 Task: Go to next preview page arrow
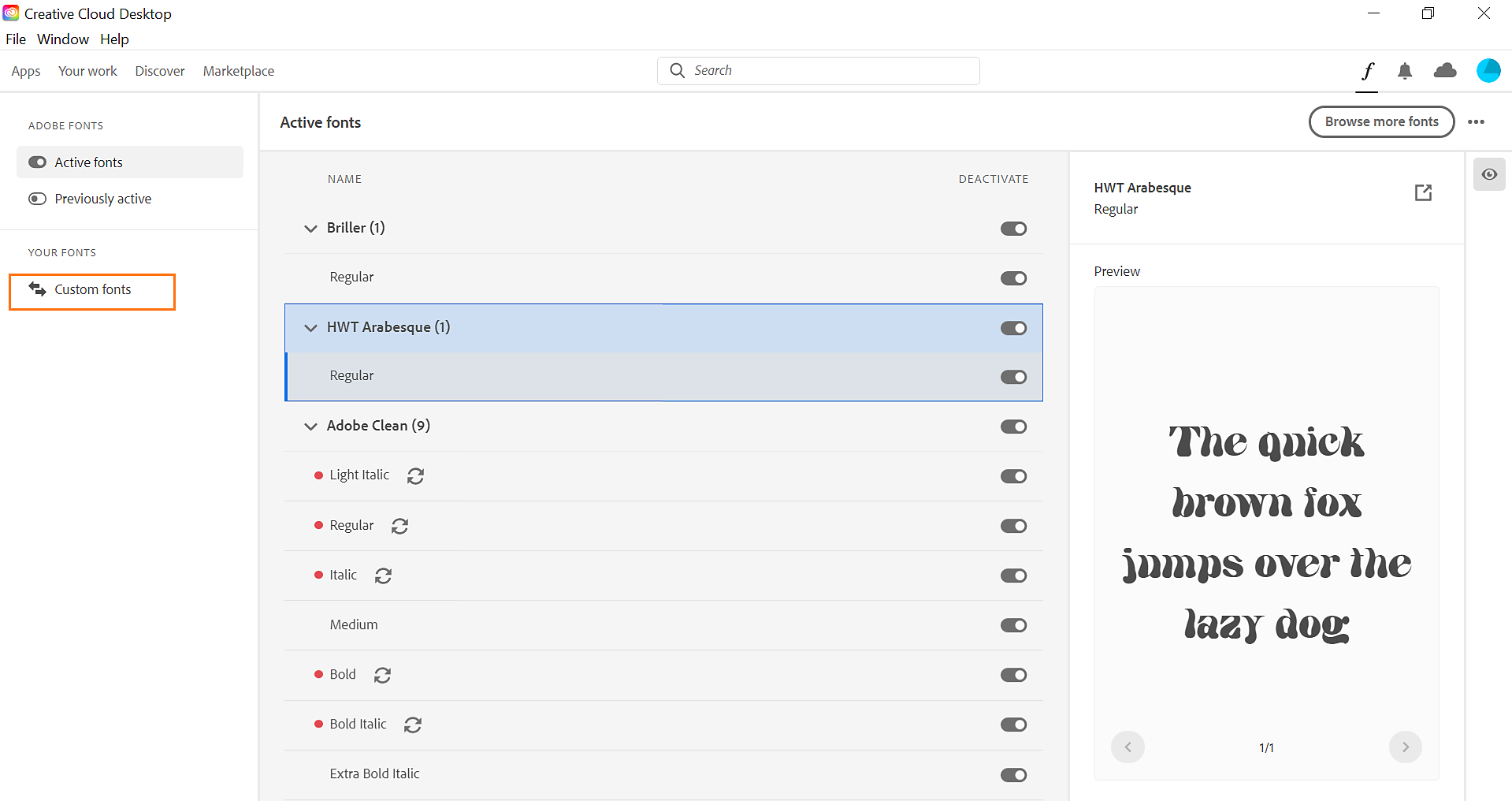coord(1405,747)
